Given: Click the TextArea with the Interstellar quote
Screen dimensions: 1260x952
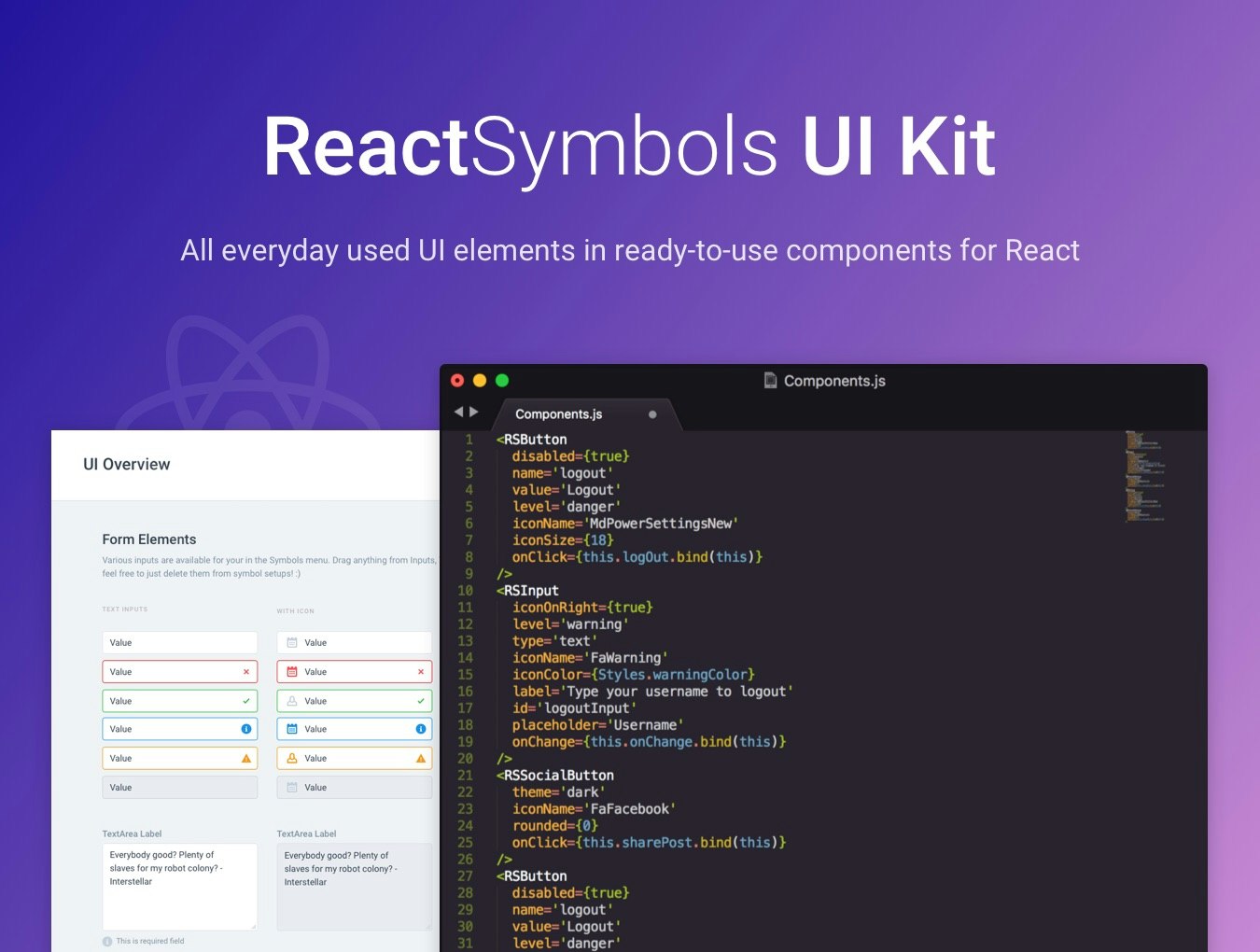Looking at the screenshot, I should click(179, 887).
